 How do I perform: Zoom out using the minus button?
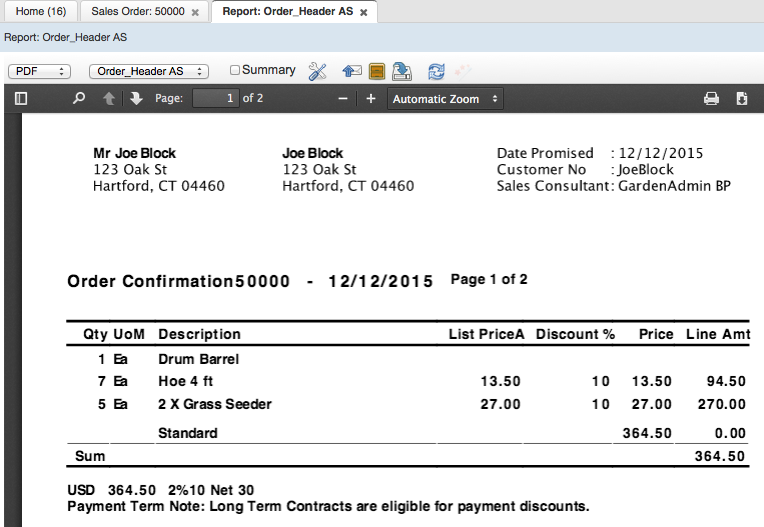343,99
